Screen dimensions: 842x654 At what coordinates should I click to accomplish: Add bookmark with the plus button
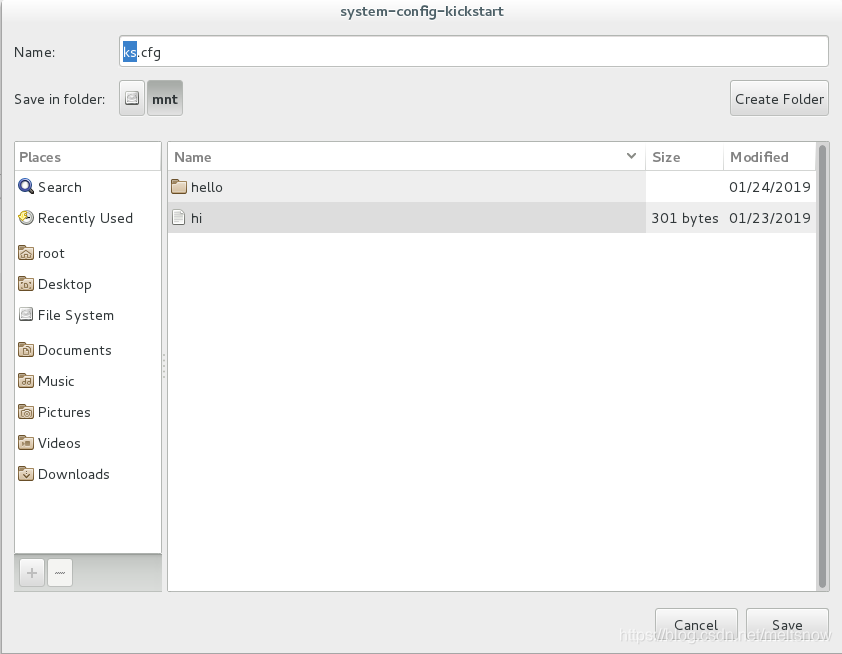point(32,573)
